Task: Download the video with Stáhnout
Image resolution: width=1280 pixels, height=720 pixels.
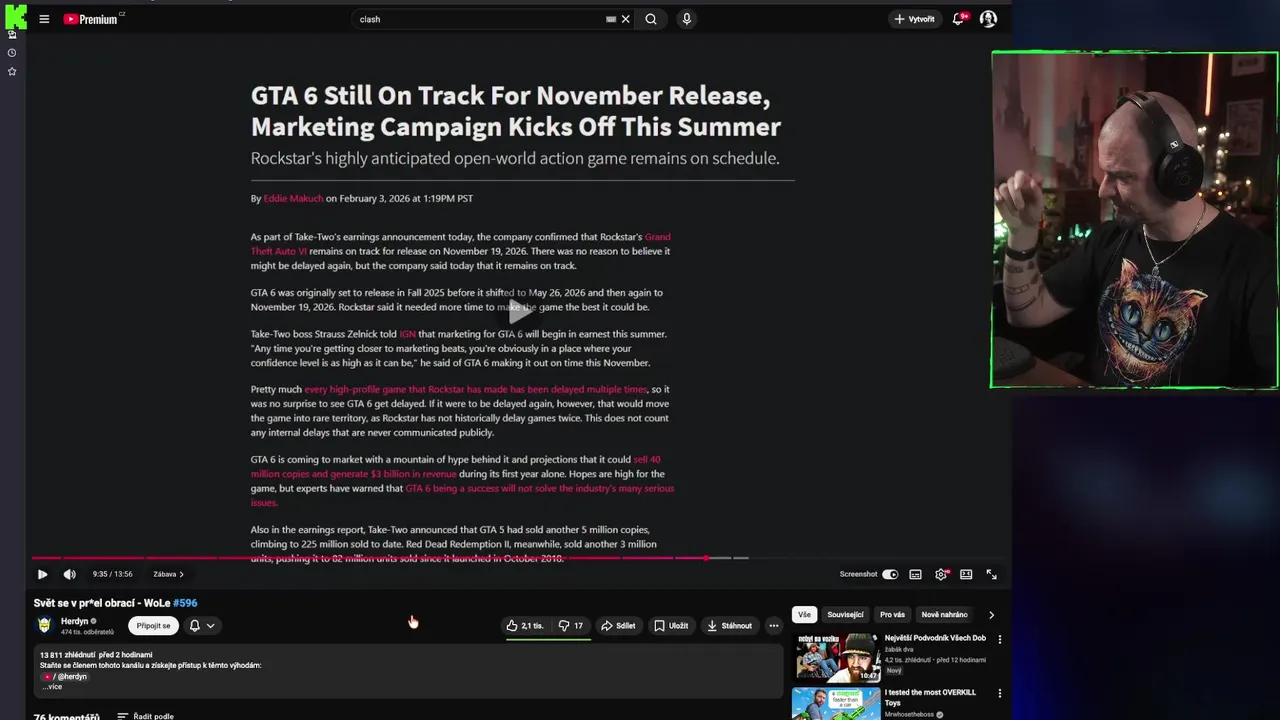Action: [730, 626]
